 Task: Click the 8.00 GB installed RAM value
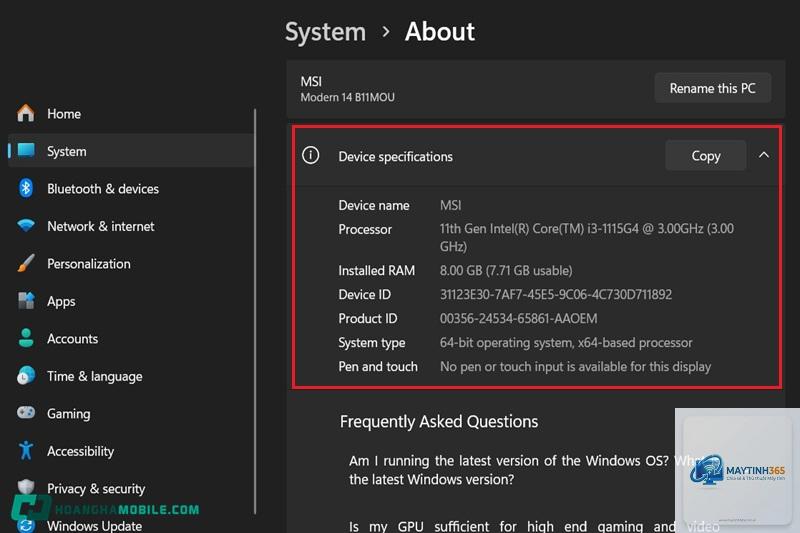[506, 270]
